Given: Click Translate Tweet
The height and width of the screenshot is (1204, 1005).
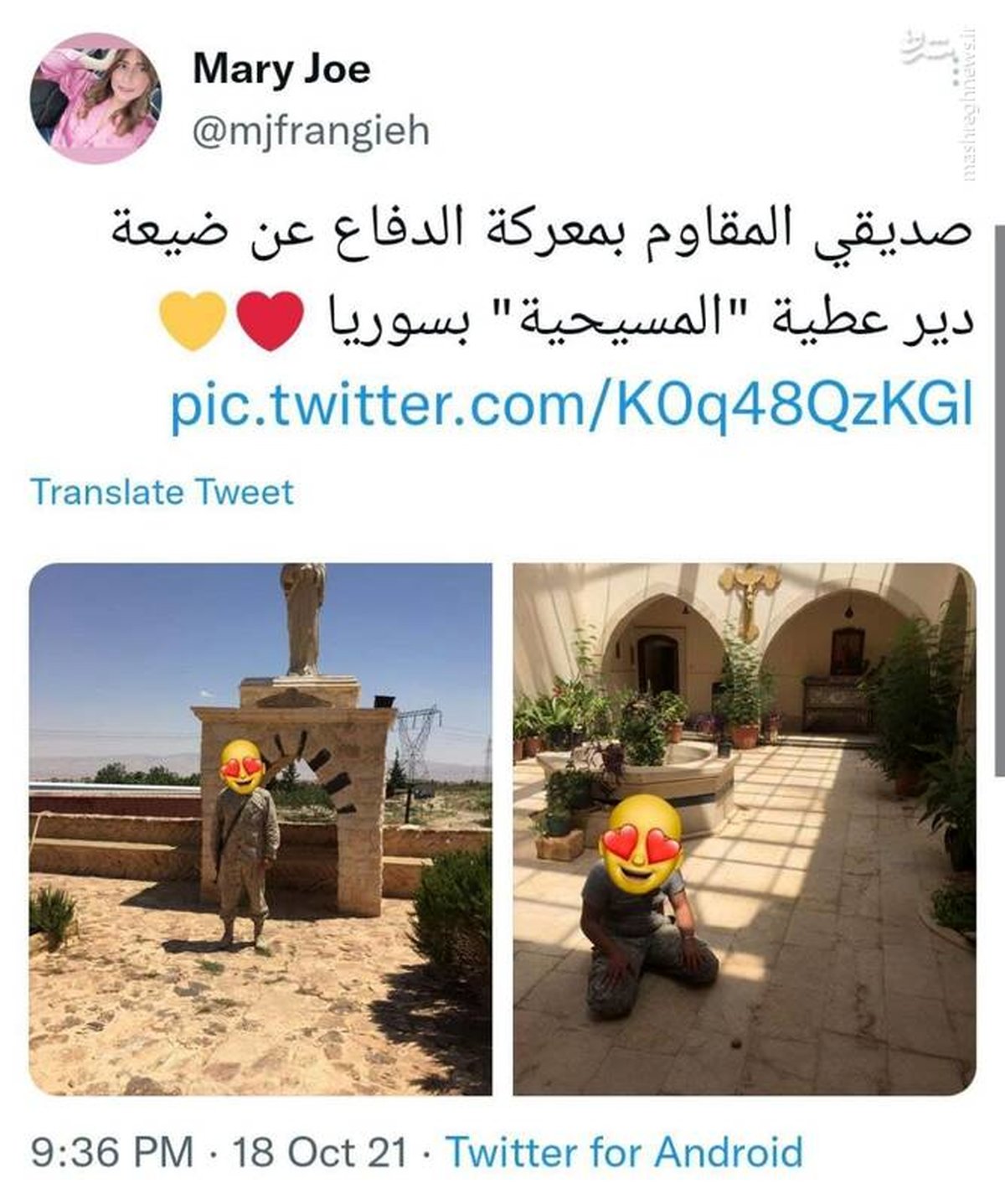Looking at the screenshot, I should pyautogui.click(x=162, y=492).
